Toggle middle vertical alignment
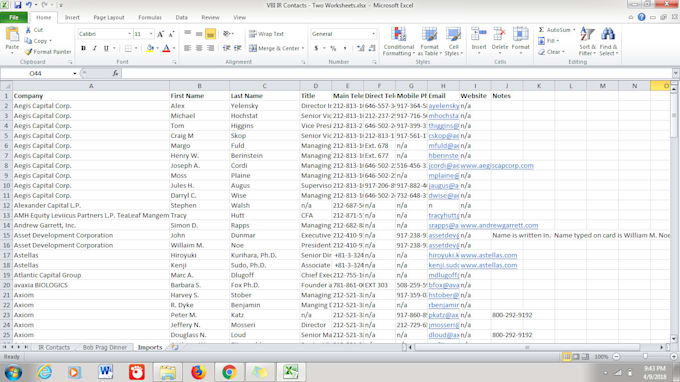Viewport: 680px width, 382px height. pos(199,34)
